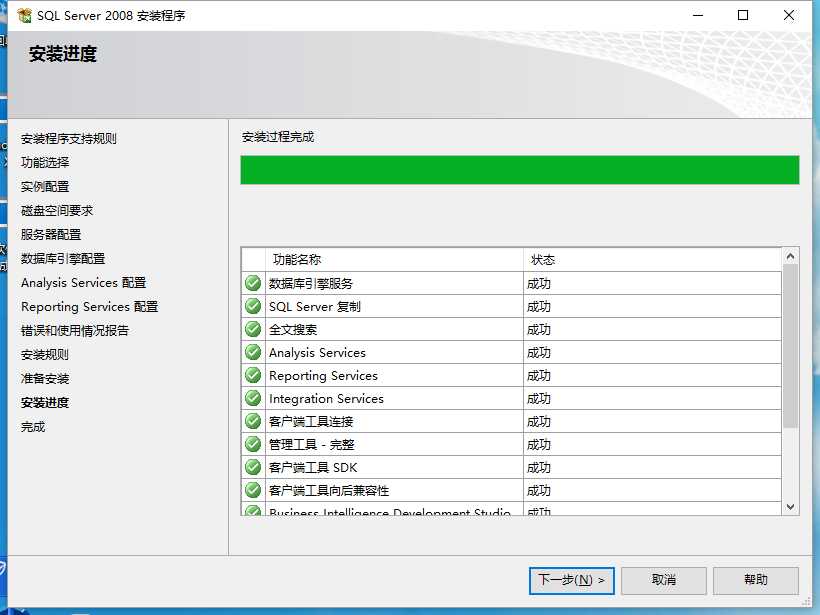
Task: Select the Analysis Services 配置 step
Action: click(x=84, y=283)
